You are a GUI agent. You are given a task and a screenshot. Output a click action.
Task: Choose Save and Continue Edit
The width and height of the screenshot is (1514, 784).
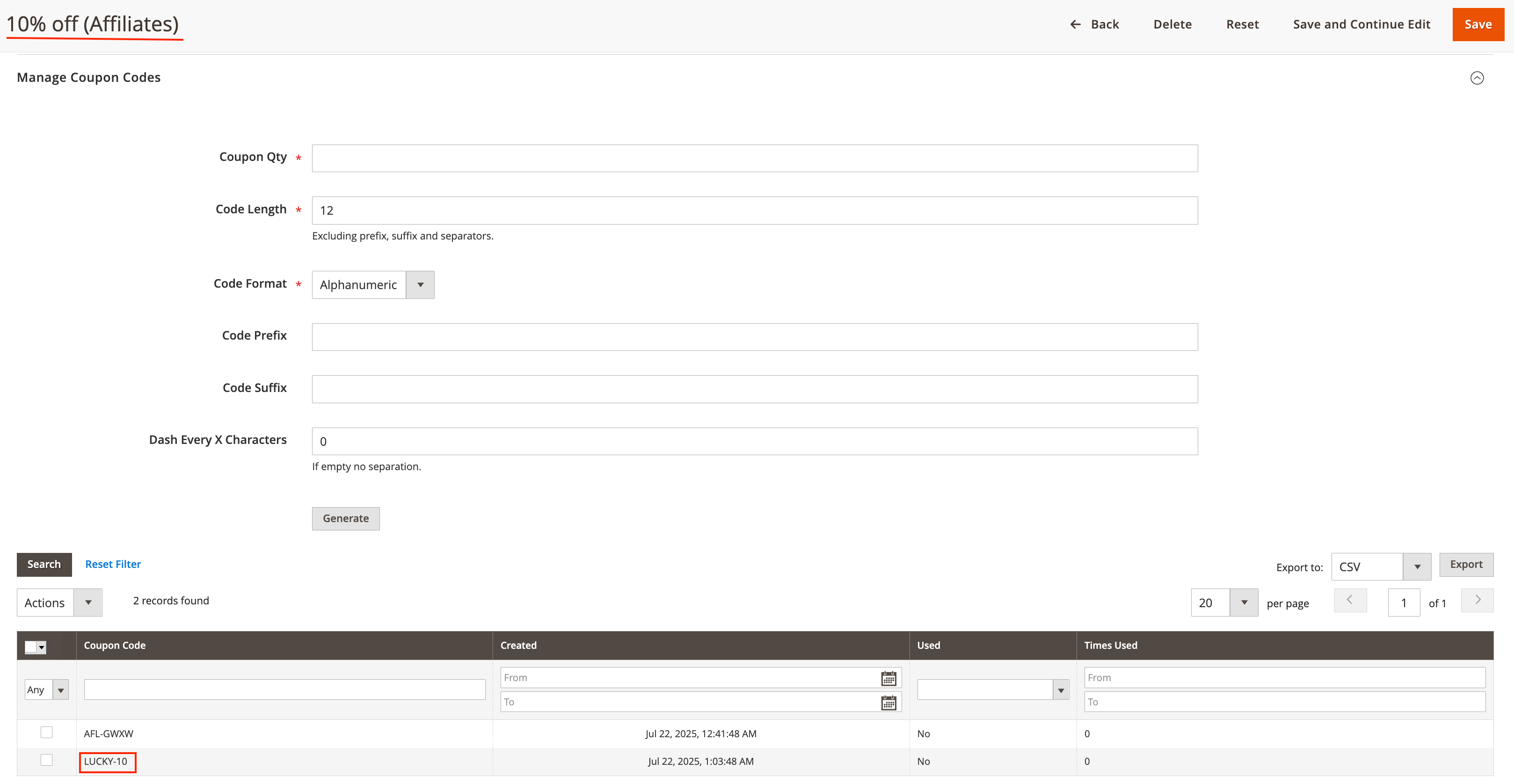pyautogui.click(x=1362, y=24)
